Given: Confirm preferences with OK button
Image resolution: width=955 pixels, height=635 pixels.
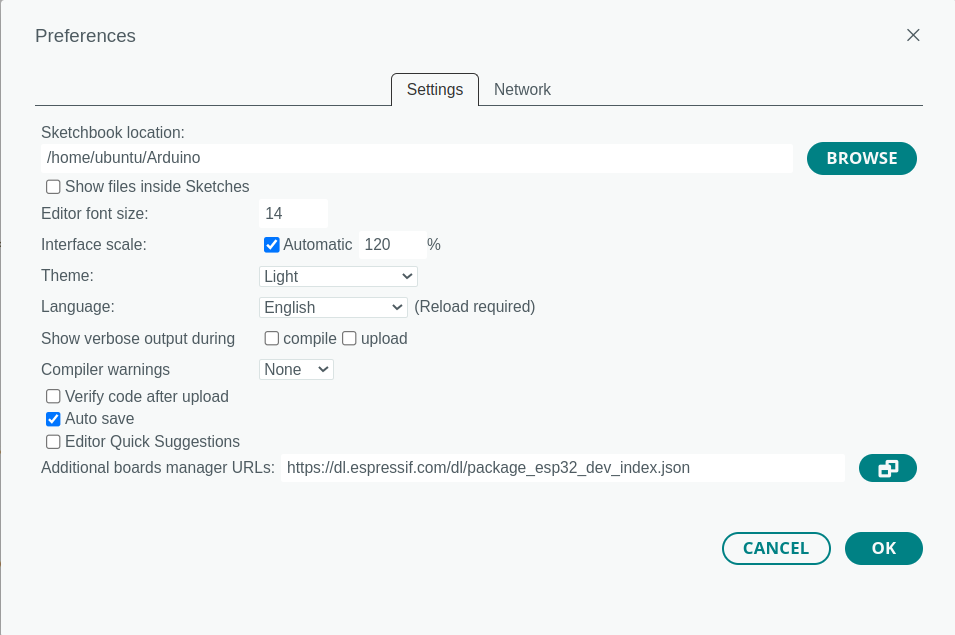Looking at the screenshot, I should tap(884, 549).
